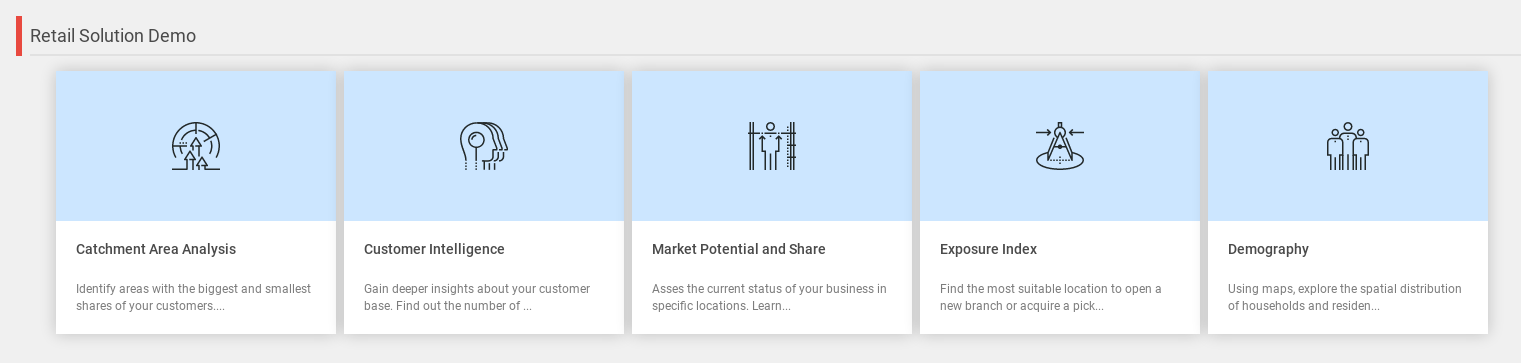Click the Market Potential and Share icon
This screenshot has width=1521, height=363.
coord(772,146)
